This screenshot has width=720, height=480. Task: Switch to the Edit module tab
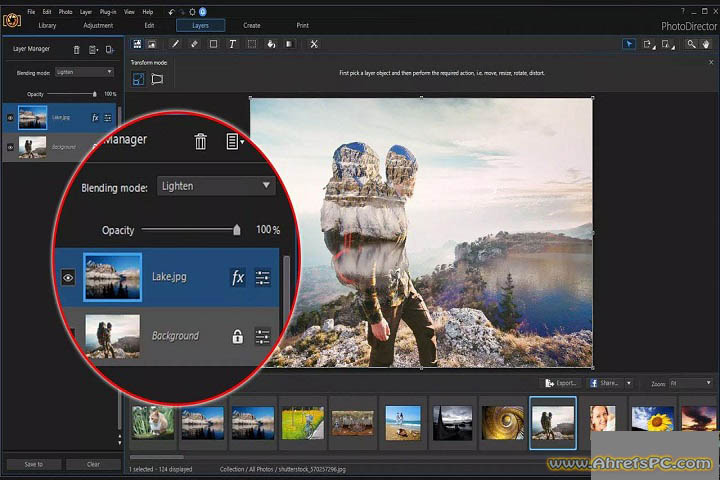click(150, 26)
